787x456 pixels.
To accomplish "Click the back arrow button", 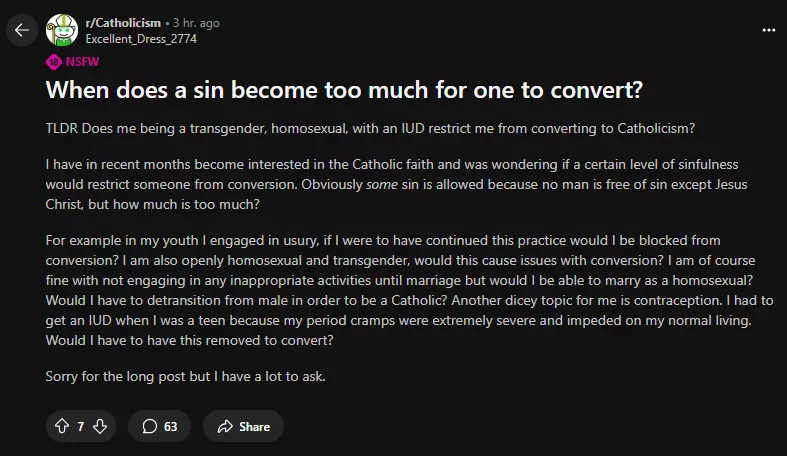I will tap(22, 30).
